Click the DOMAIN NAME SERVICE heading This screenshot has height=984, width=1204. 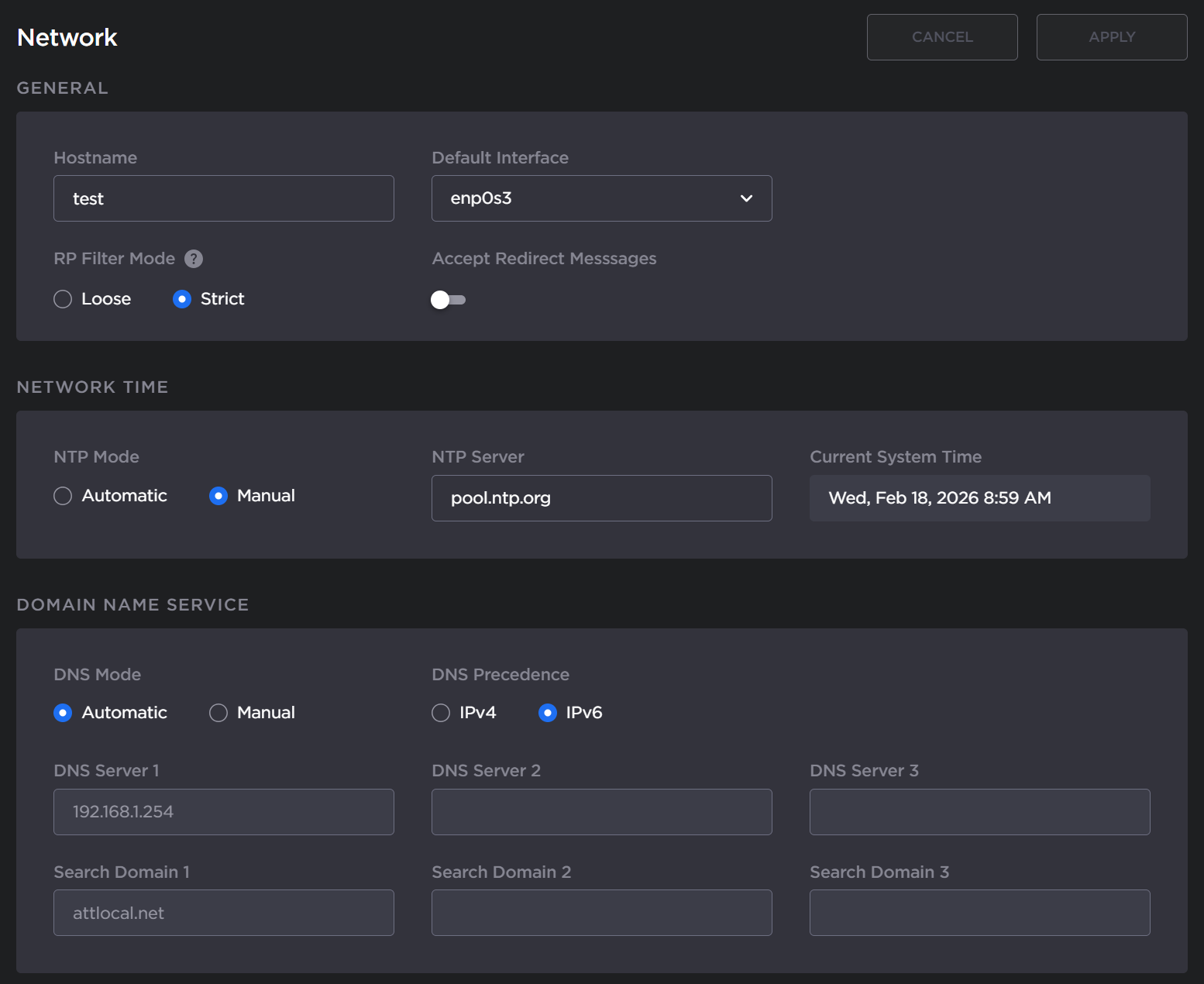coord(133,605)
